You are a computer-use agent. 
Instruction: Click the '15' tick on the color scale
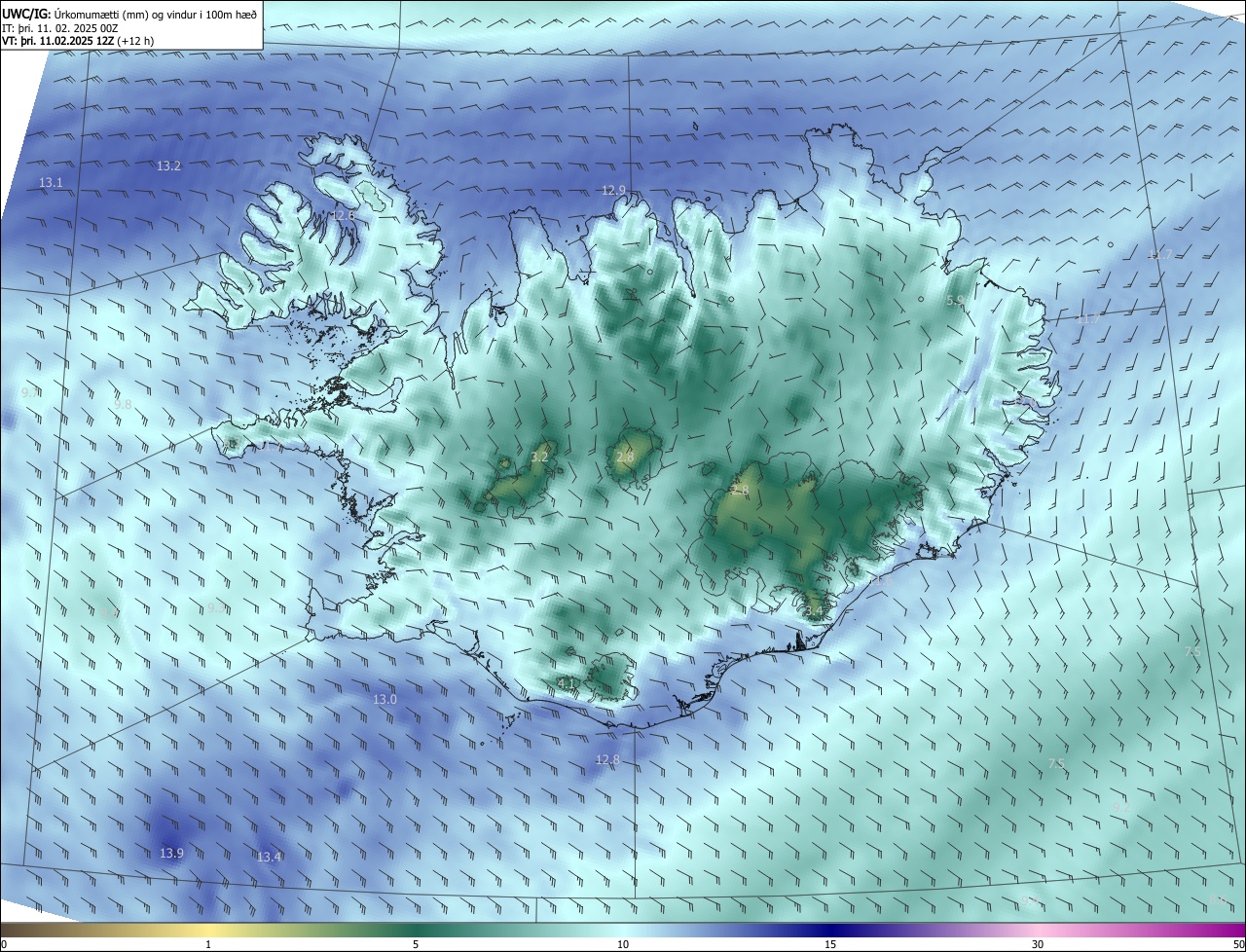coord(830,944)
